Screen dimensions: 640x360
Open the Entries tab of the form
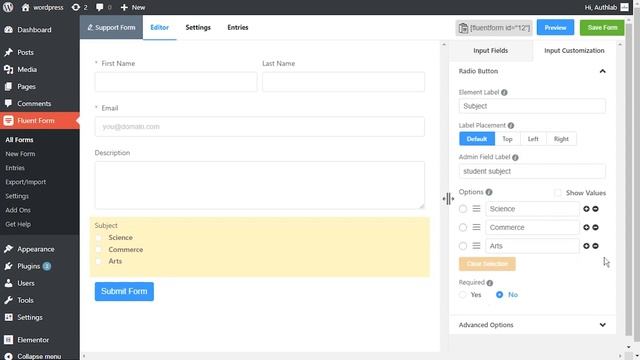pos(238,27)
